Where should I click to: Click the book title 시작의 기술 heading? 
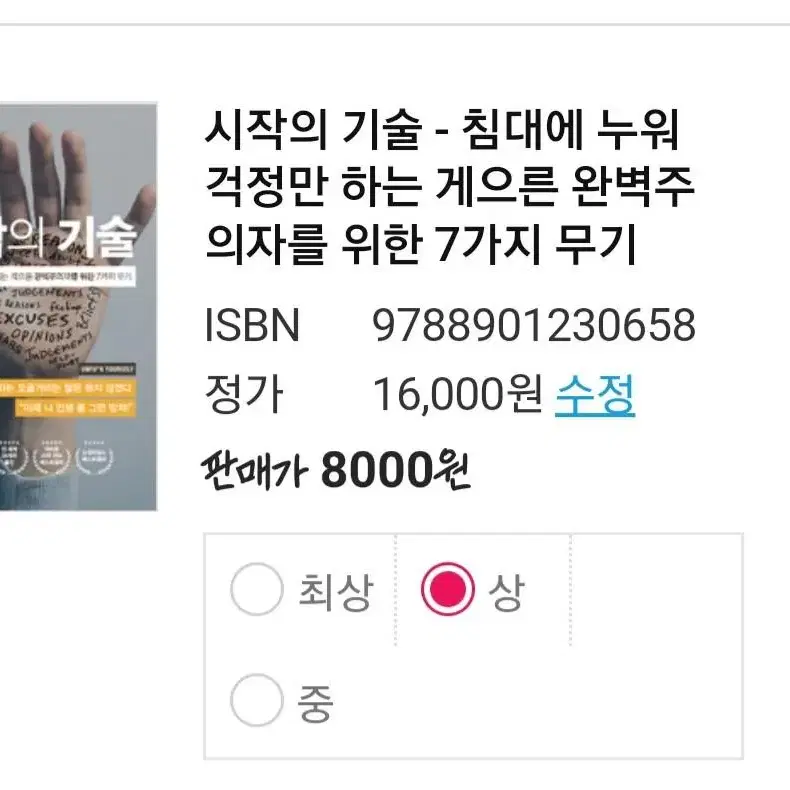(x=450, y=186)
